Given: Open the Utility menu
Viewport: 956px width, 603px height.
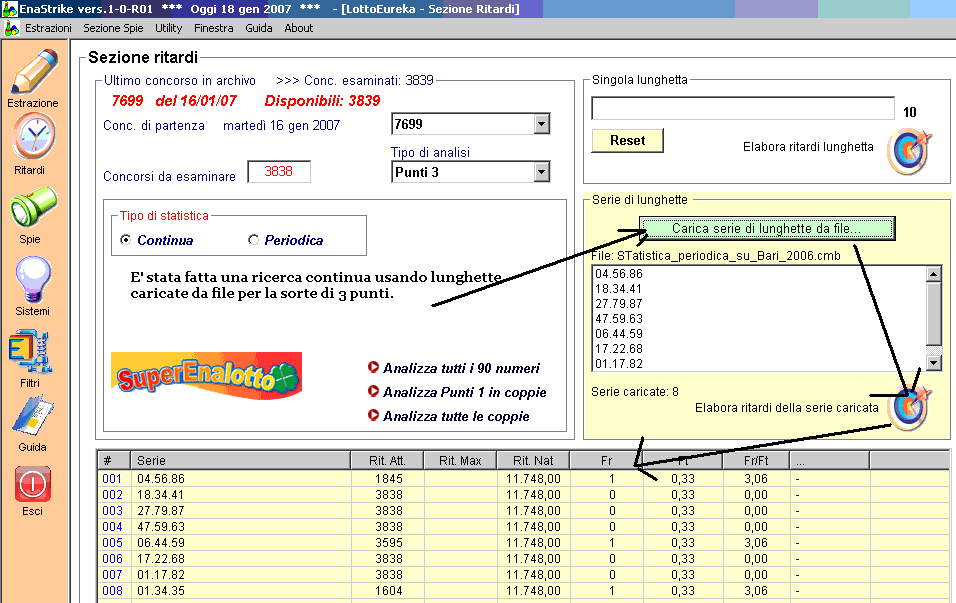Looking at the screenshot, I should point(168,28).
